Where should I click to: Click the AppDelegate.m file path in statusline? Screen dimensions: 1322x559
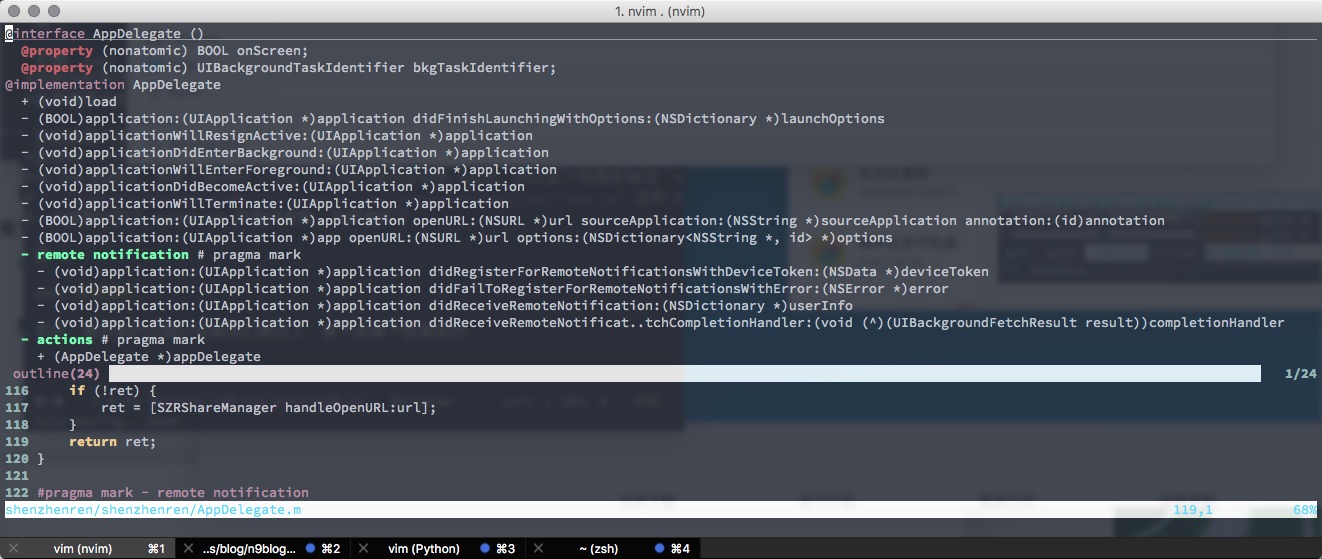tap(153, 510)
